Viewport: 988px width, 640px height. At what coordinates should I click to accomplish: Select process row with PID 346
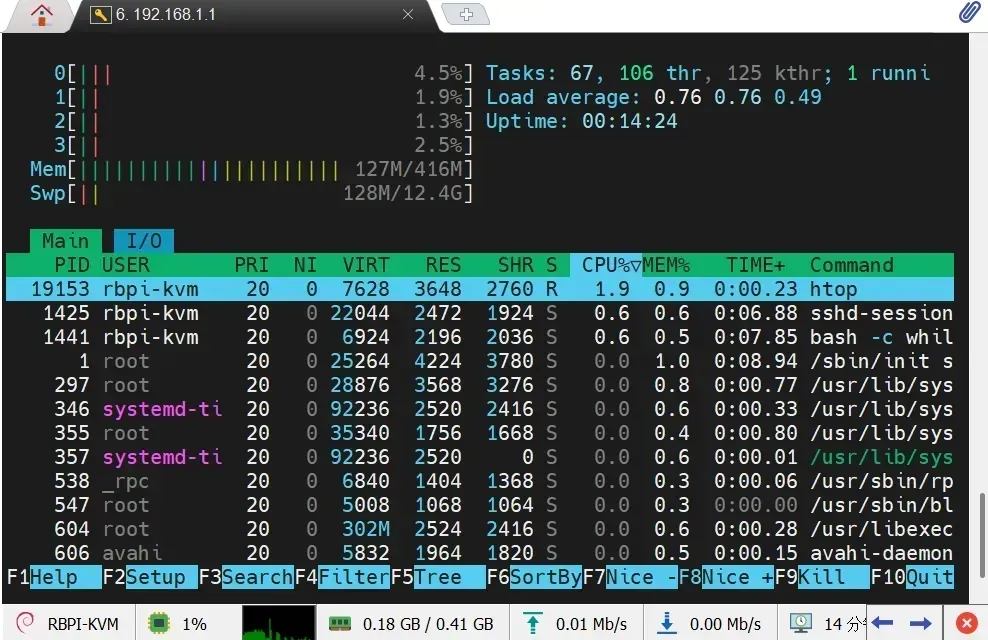tap(480, 409)
